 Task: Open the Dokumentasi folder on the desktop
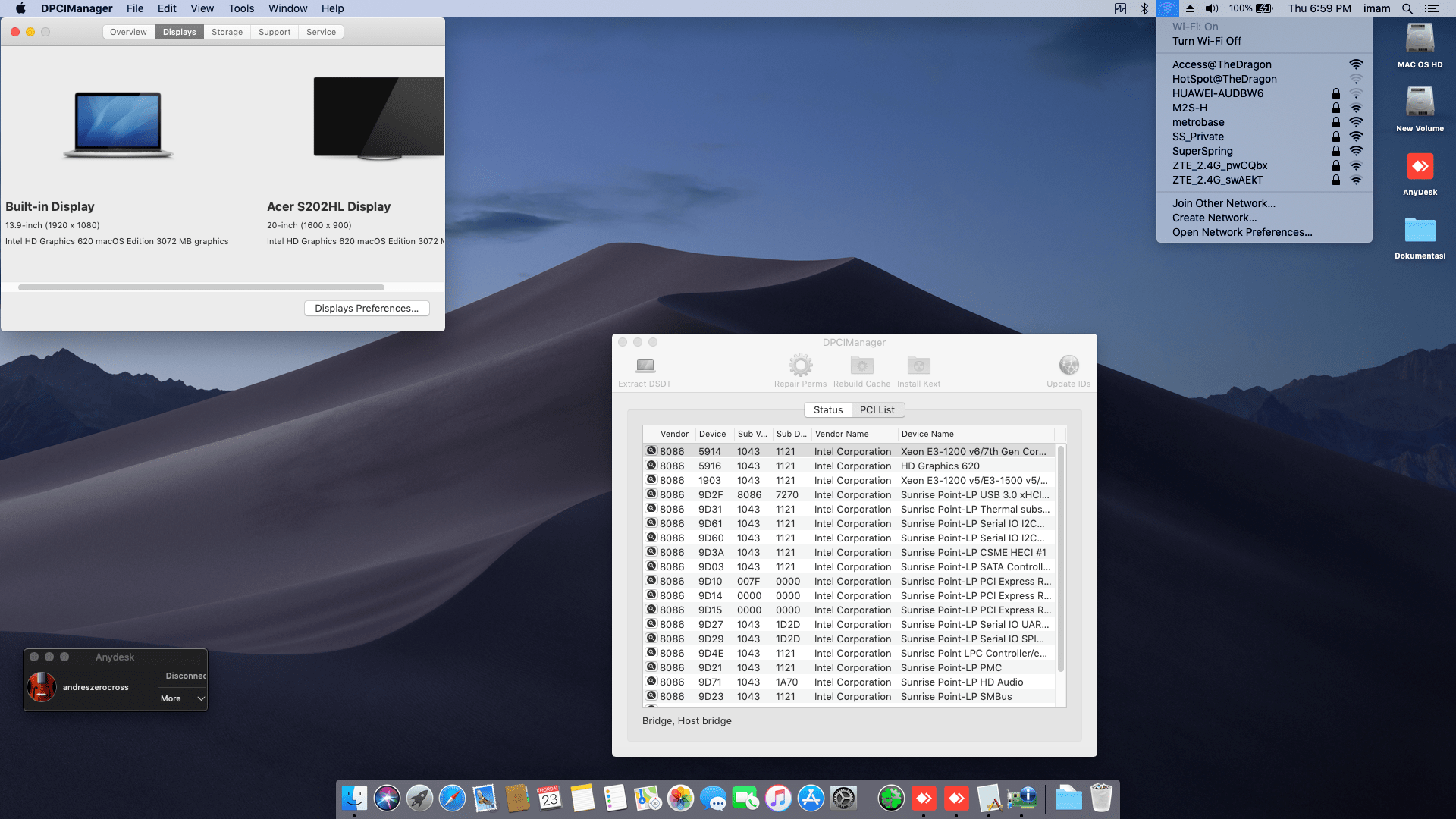pyautogui.click(x=1420, y=237)
